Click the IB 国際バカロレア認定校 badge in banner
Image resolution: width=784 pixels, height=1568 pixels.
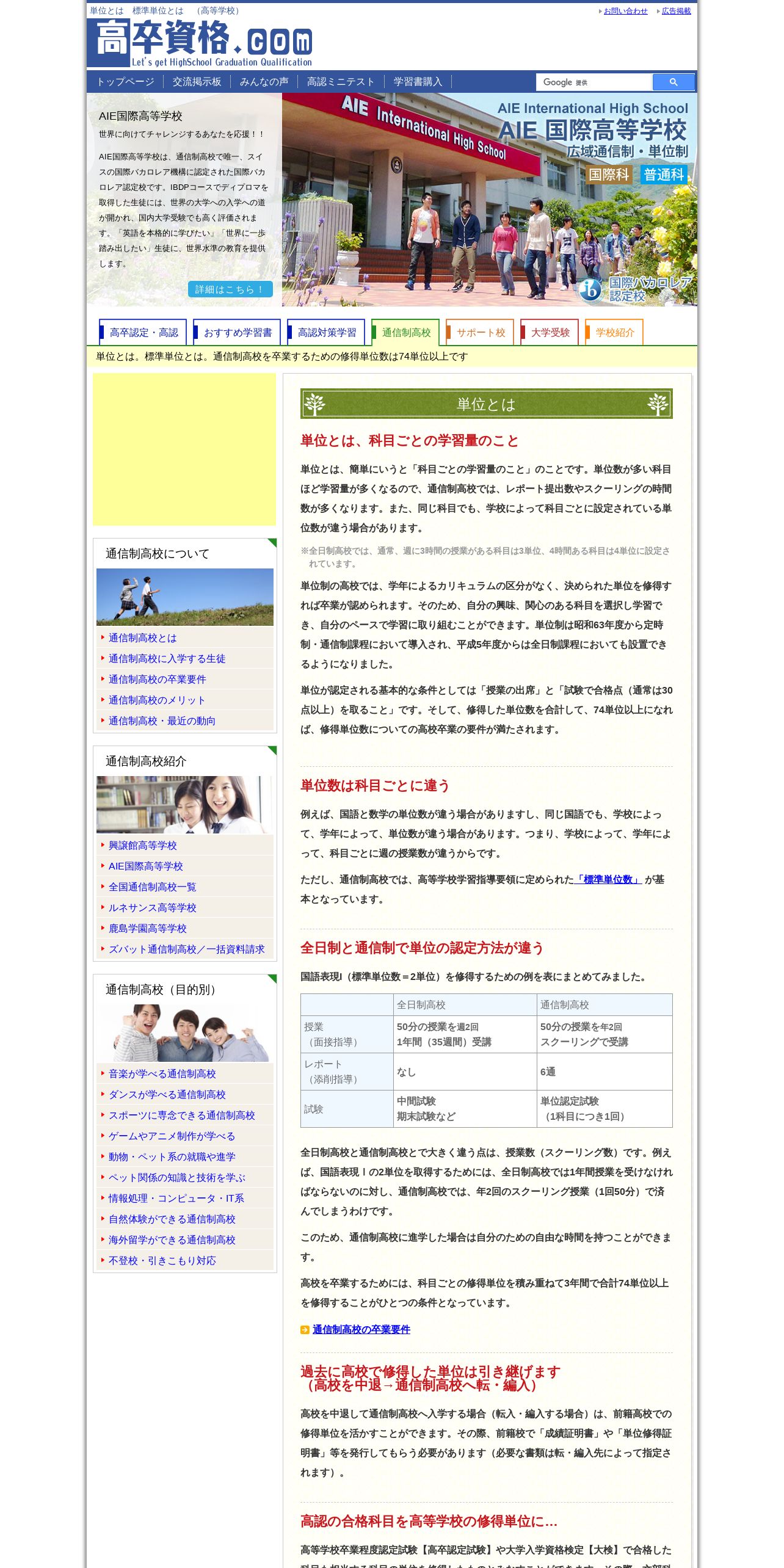(x=635, y=289)
